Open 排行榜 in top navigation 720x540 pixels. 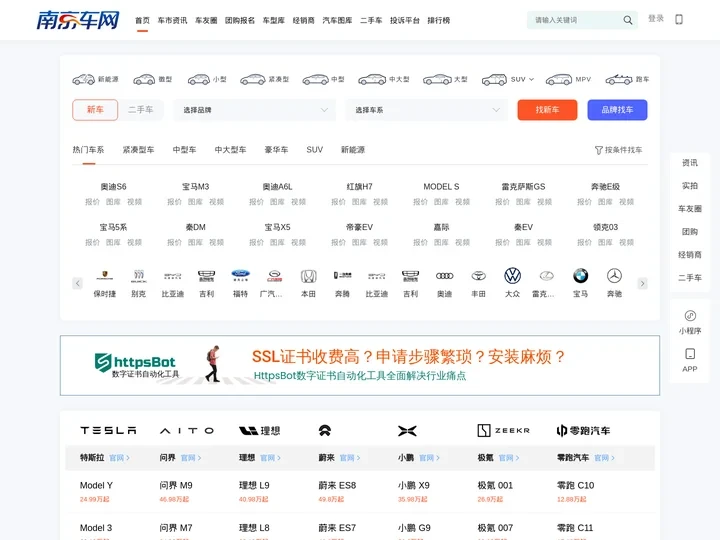(439, 20)
